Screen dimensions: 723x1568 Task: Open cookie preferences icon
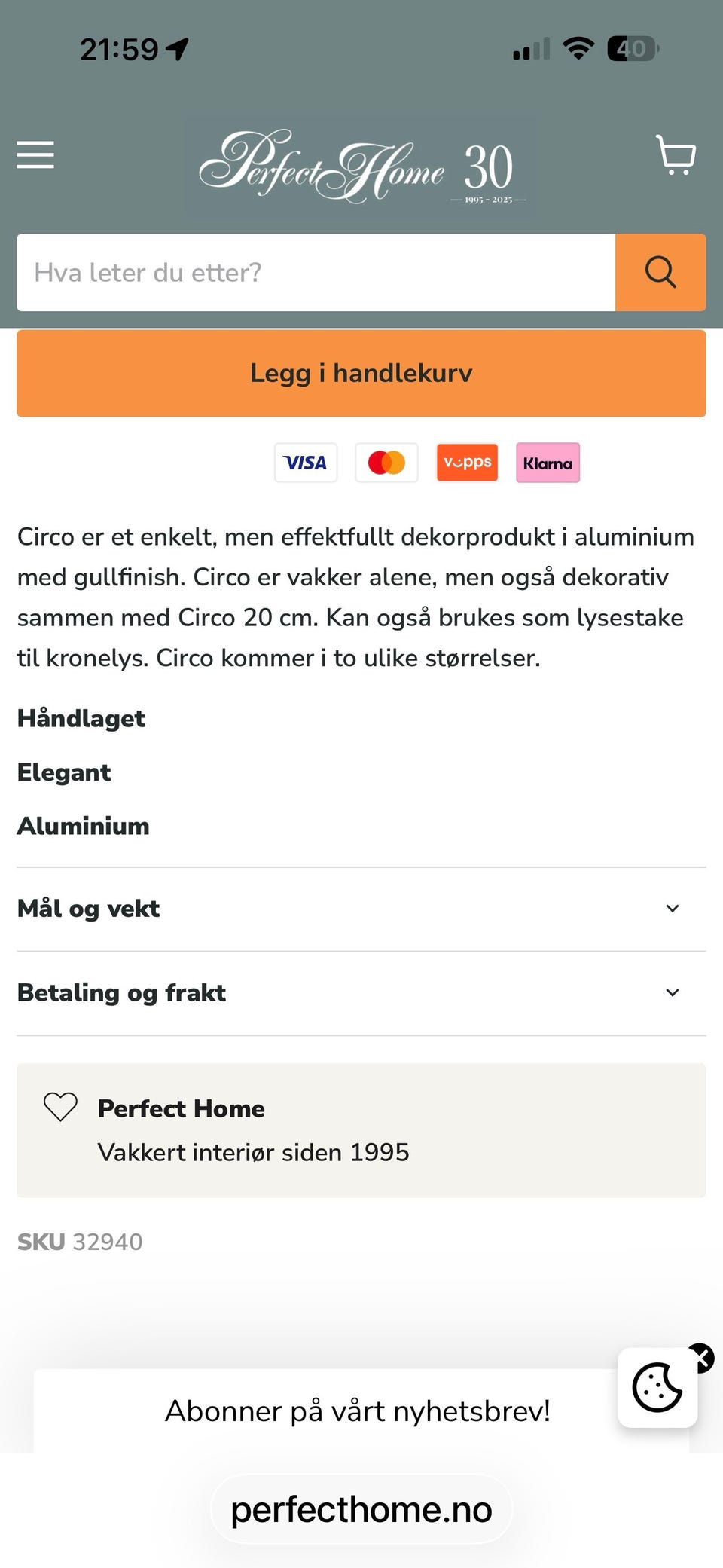click(657, 1387)
